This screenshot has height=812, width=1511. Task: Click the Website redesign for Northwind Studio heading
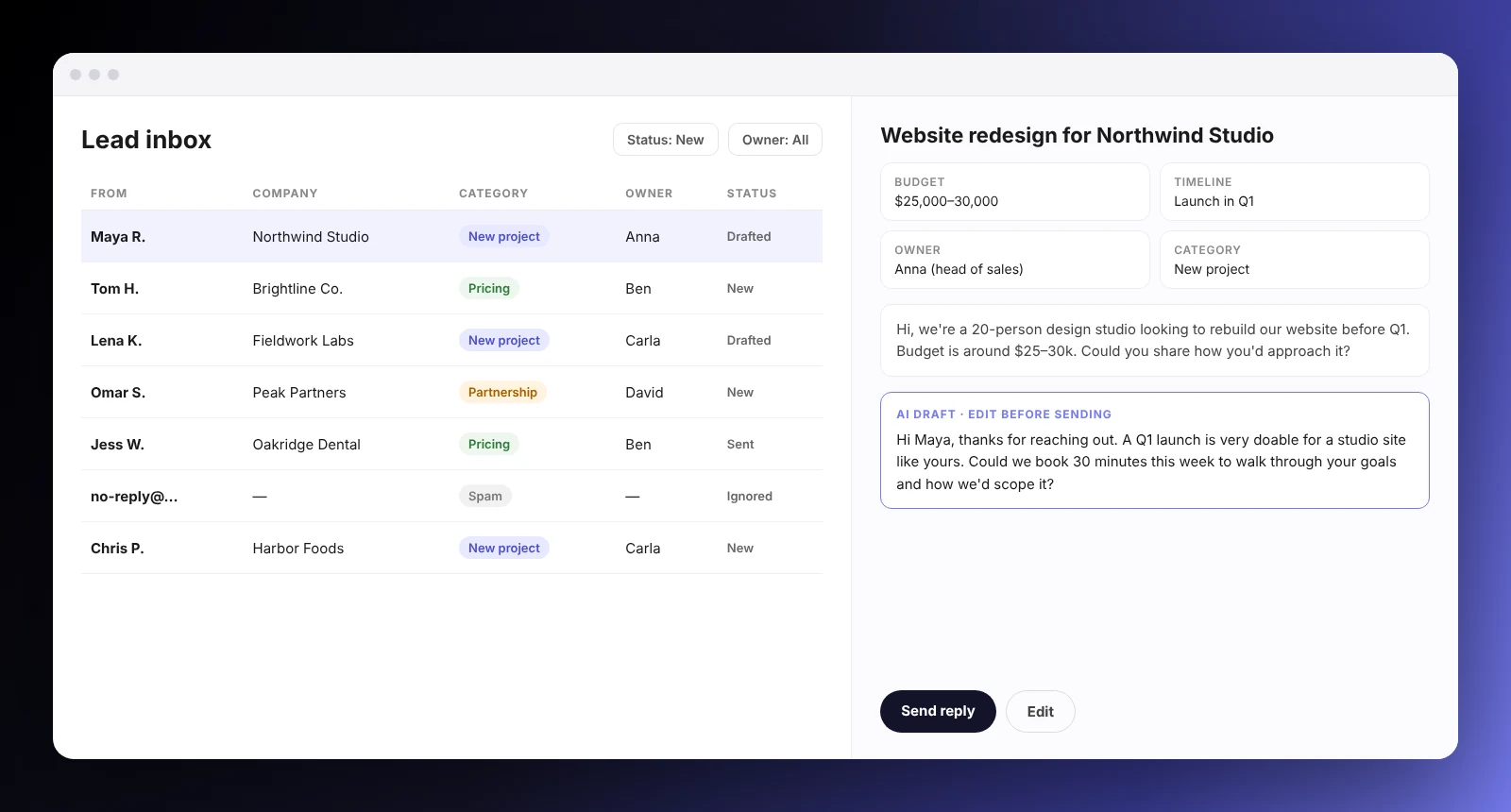tap(1077, 135)
